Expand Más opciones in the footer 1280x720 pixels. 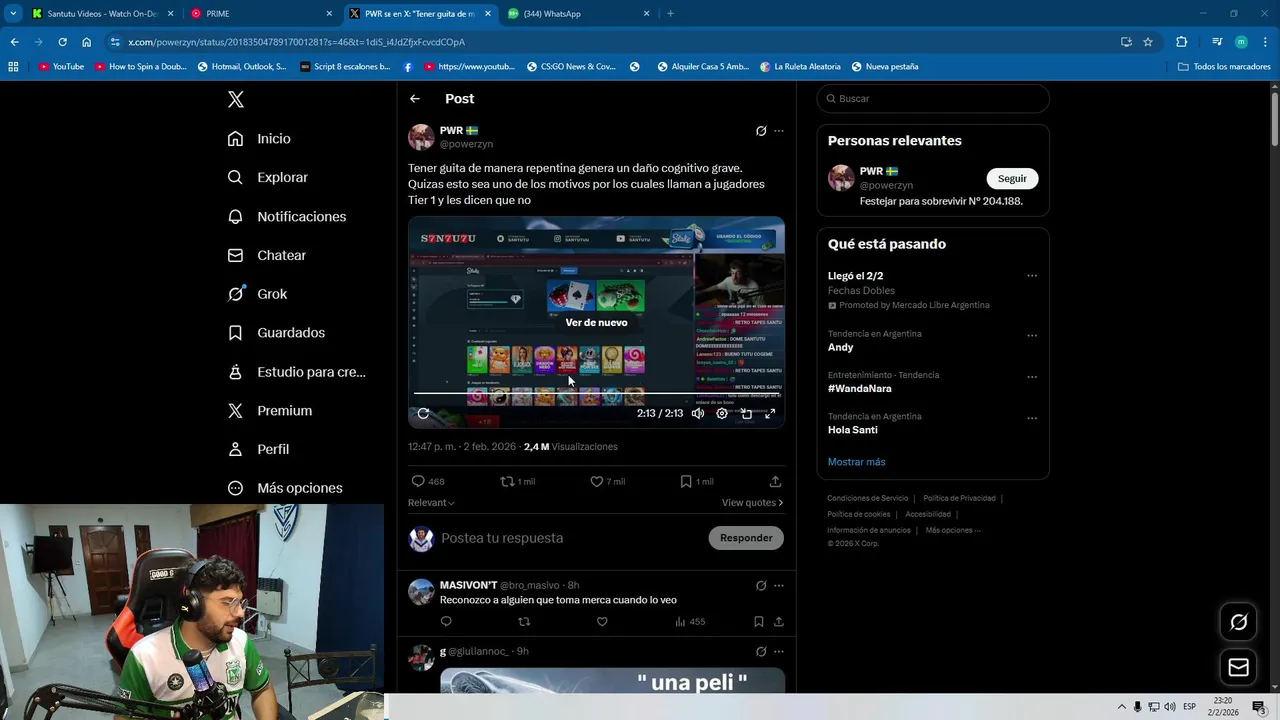pyautogui.click(x=953, y=530)
